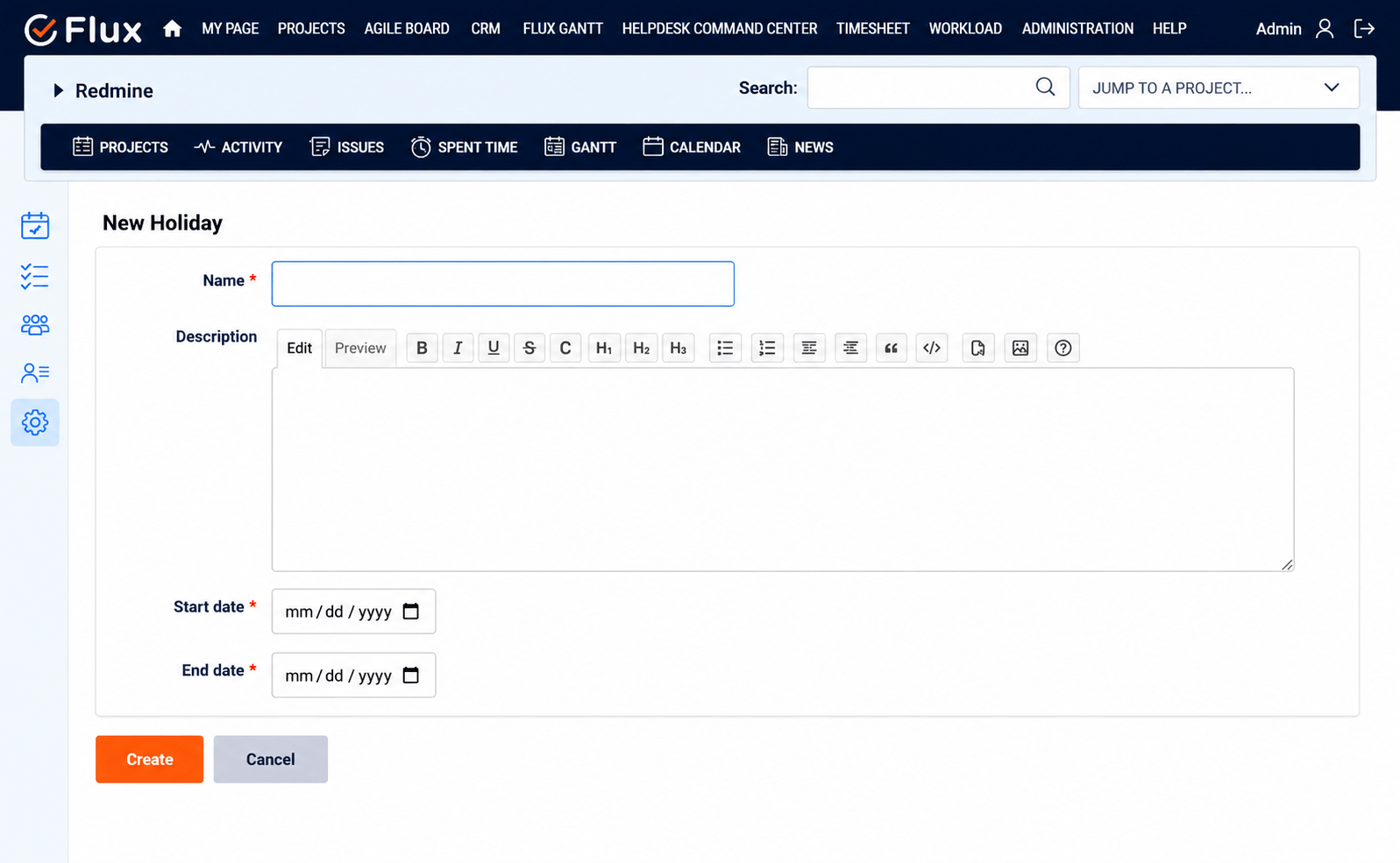Open Activity in submenu bar
This screenshot has width=1400, height=863.
(238, 147)
